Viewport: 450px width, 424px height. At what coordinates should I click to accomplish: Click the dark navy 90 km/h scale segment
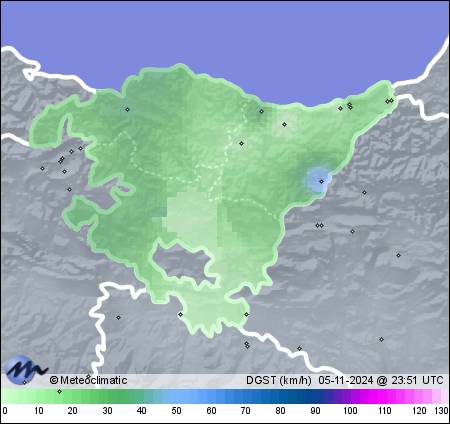[x=315, y=396]
